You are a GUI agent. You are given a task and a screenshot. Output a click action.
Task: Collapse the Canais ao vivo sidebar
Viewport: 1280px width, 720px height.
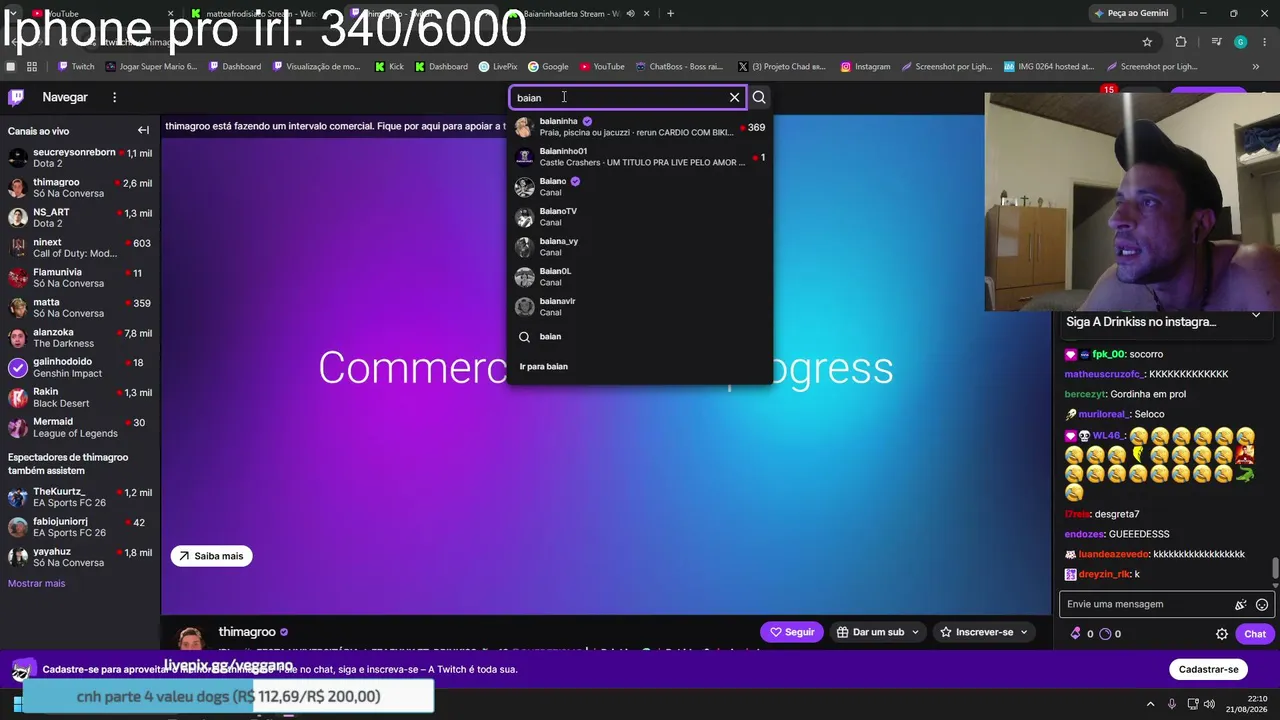[x=143, y=130]
